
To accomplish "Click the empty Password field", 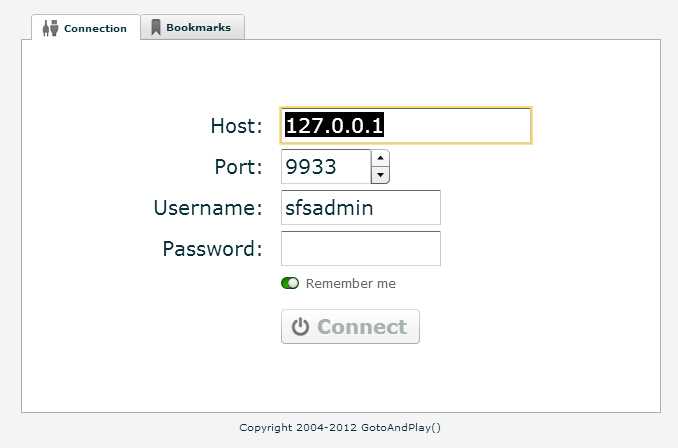I will [x=361, y=249].
